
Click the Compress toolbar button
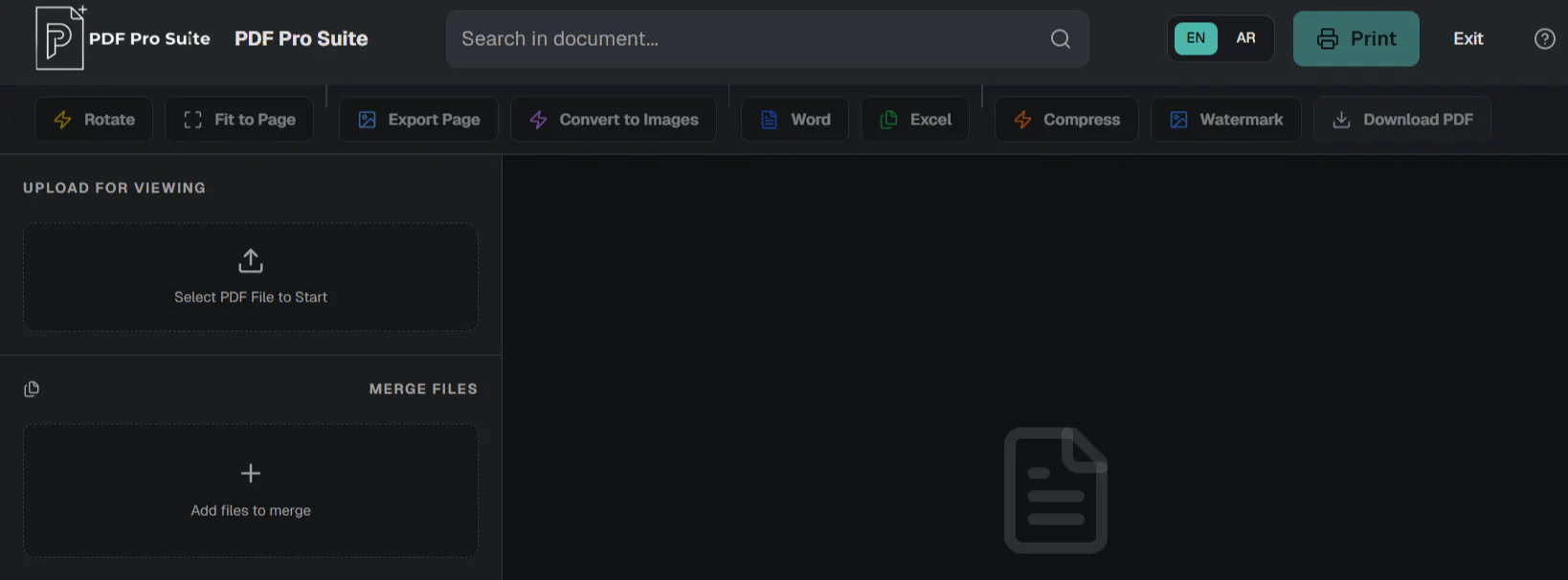point(1066,120)
